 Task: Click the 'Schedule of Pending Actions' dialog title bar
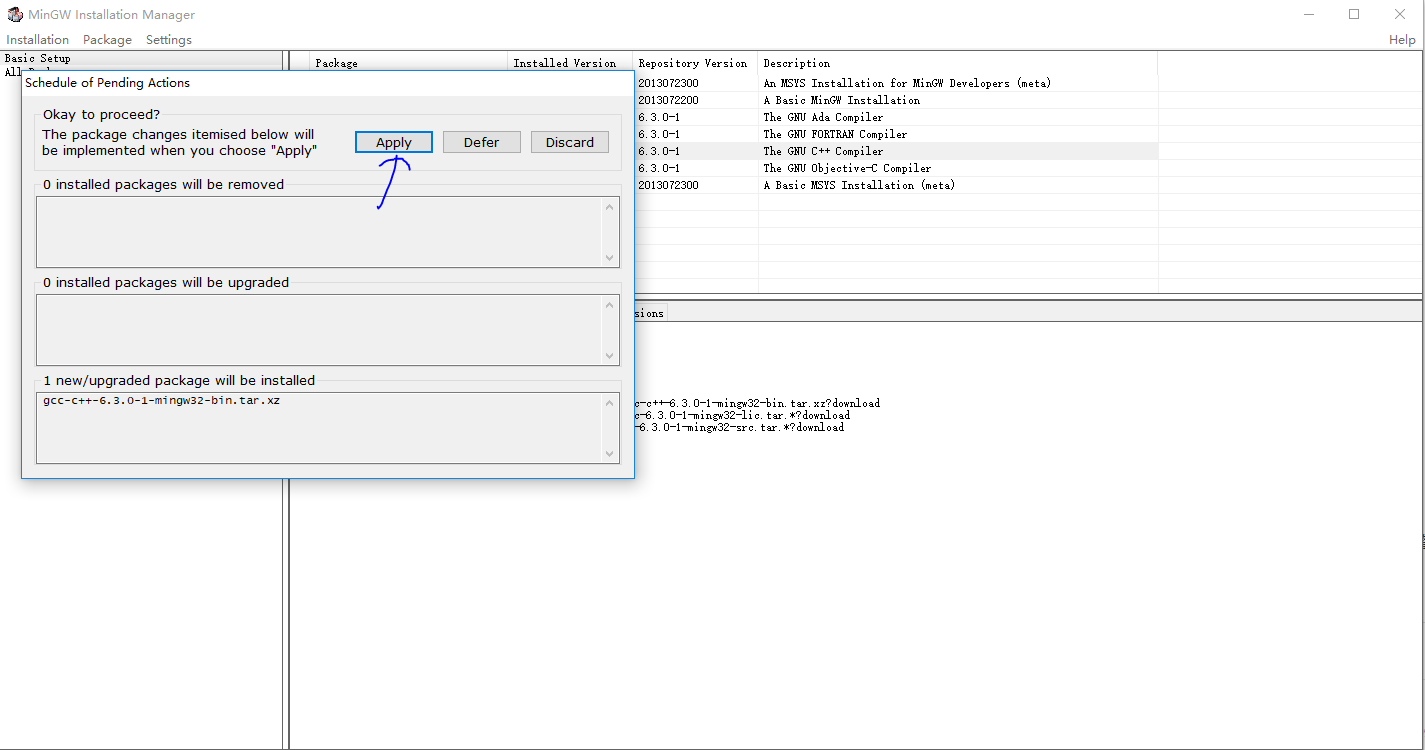[328, 83]
